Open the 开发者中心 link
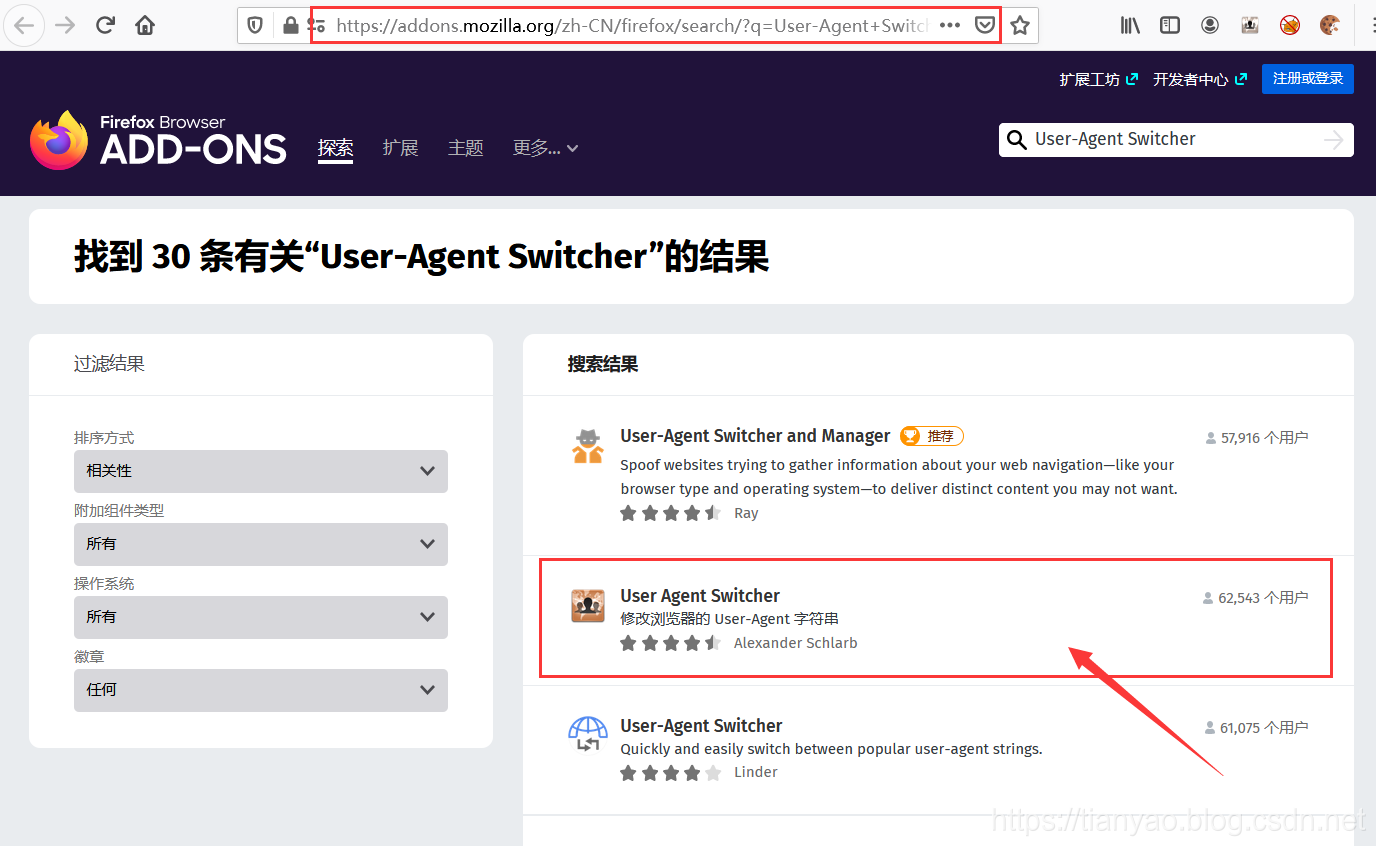This screenshot has height=846, width=1376. (x=1200, y=79)
